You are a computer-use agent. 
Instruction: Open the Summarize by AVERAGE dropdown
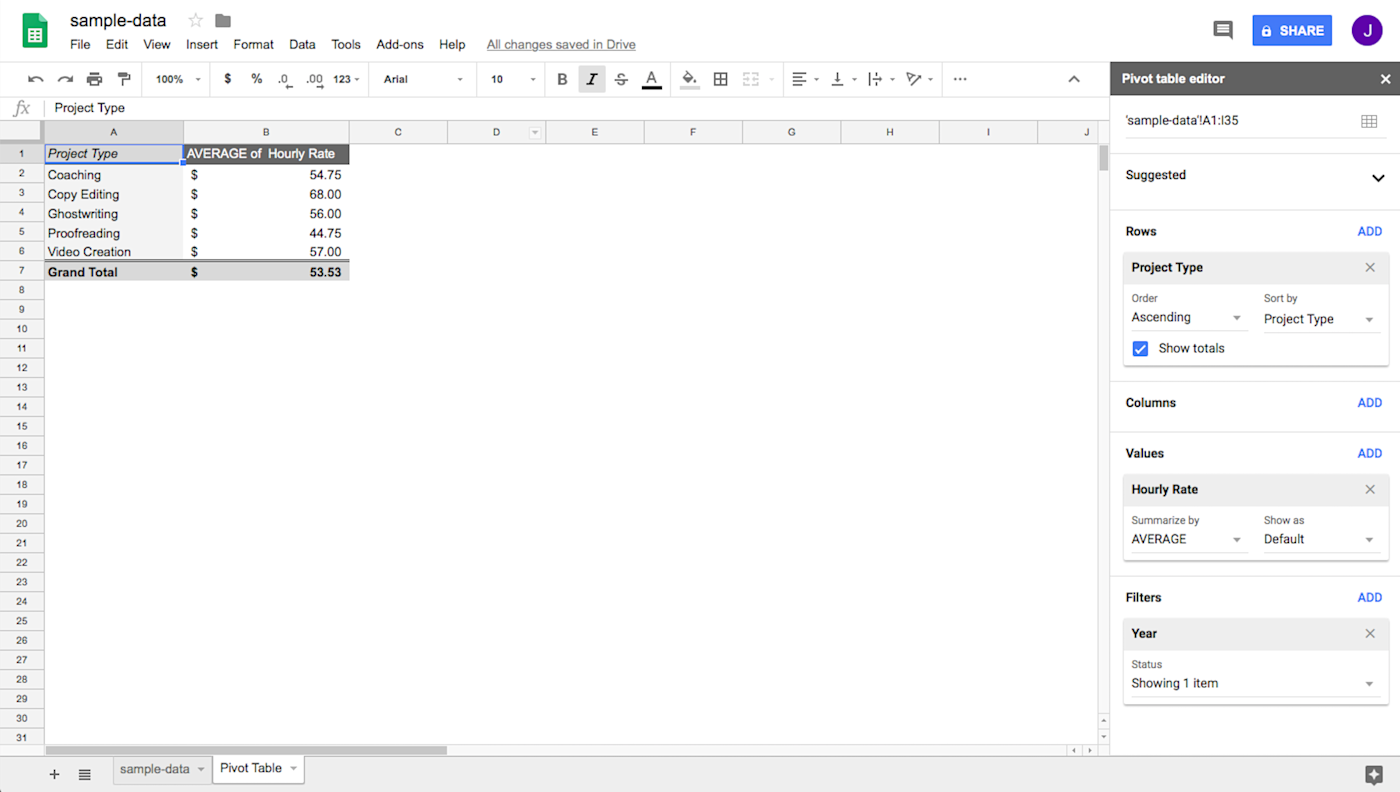[x=1186, y=538]
